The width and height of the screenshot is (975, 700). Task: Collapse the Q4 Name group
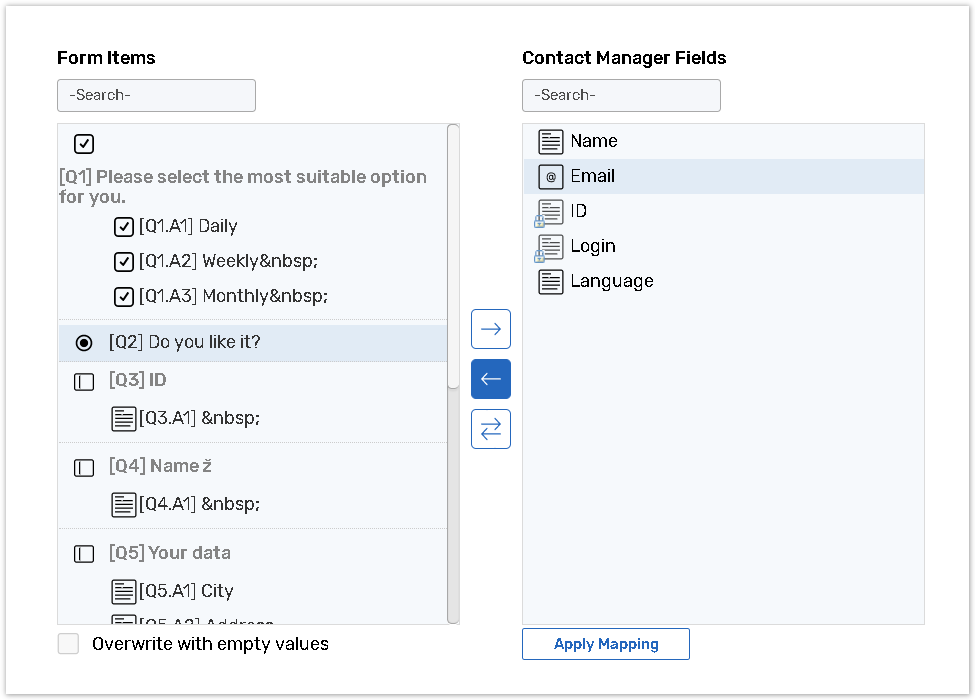tap(85, 468)
